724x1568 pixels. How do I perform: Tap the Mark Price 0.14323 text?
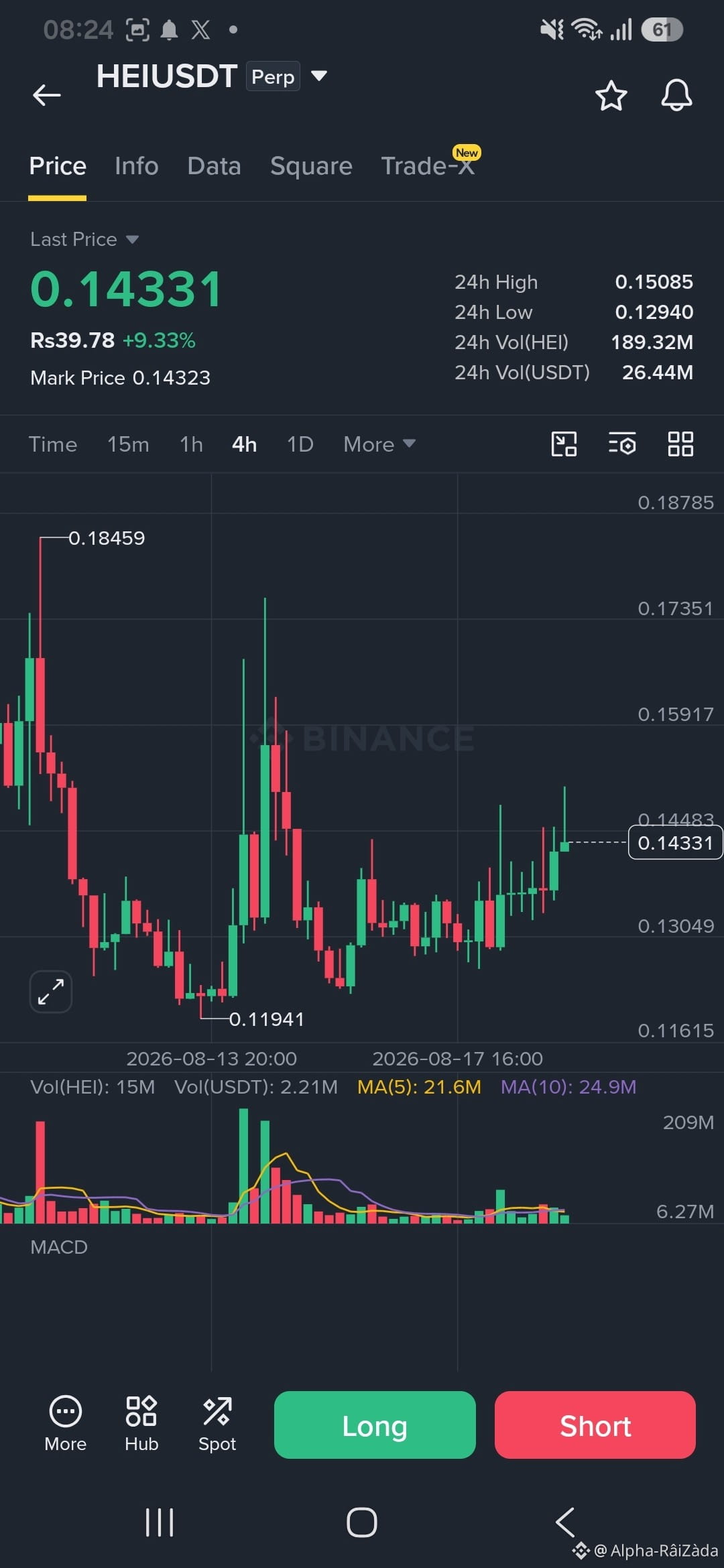[x=121, y=378]
